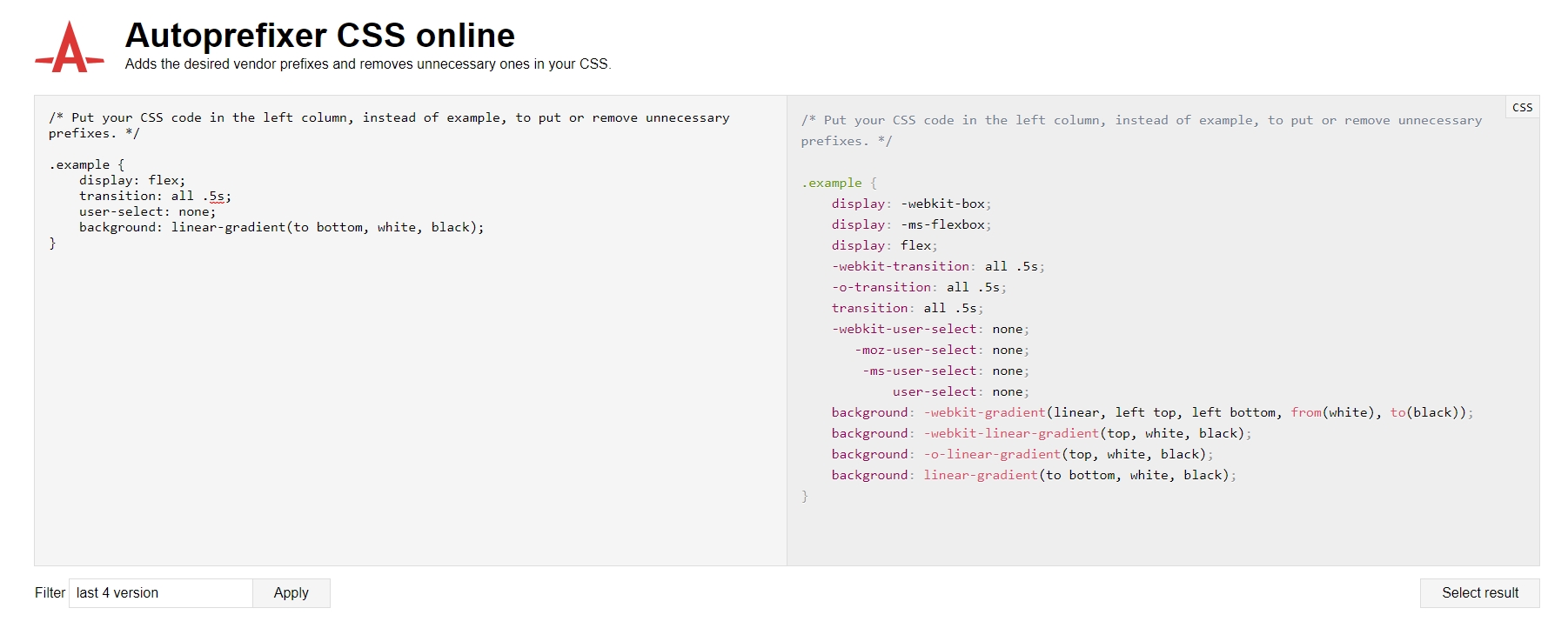The image size is (1568, 635).
Task: Click the comment line in the left editor
Action: pos(389,125)
